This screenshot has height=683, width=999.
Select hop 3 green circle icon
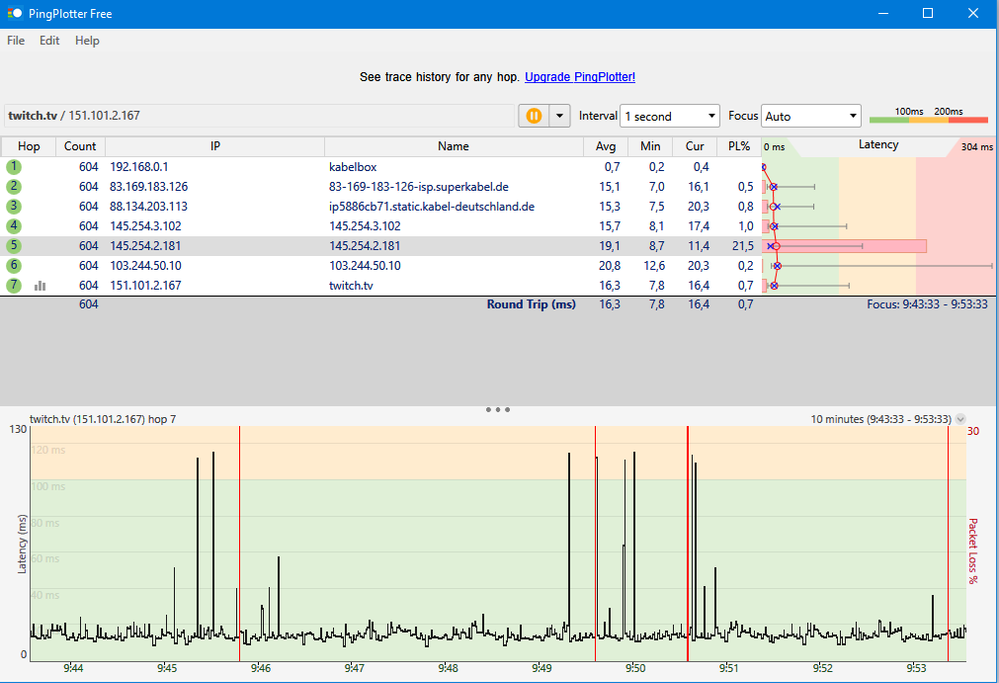click(14, 206)
